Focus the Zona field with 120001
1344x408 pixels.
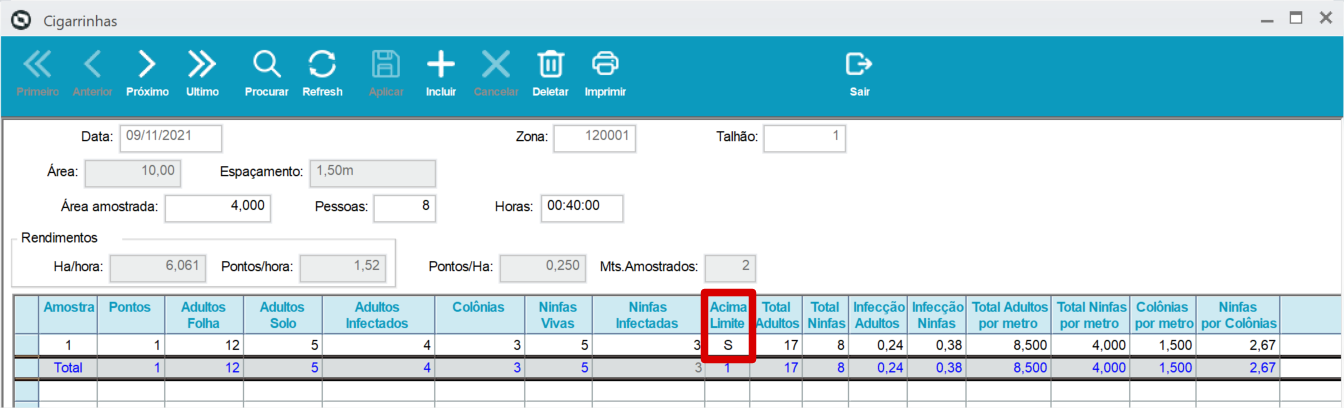[x=595, y=138]
